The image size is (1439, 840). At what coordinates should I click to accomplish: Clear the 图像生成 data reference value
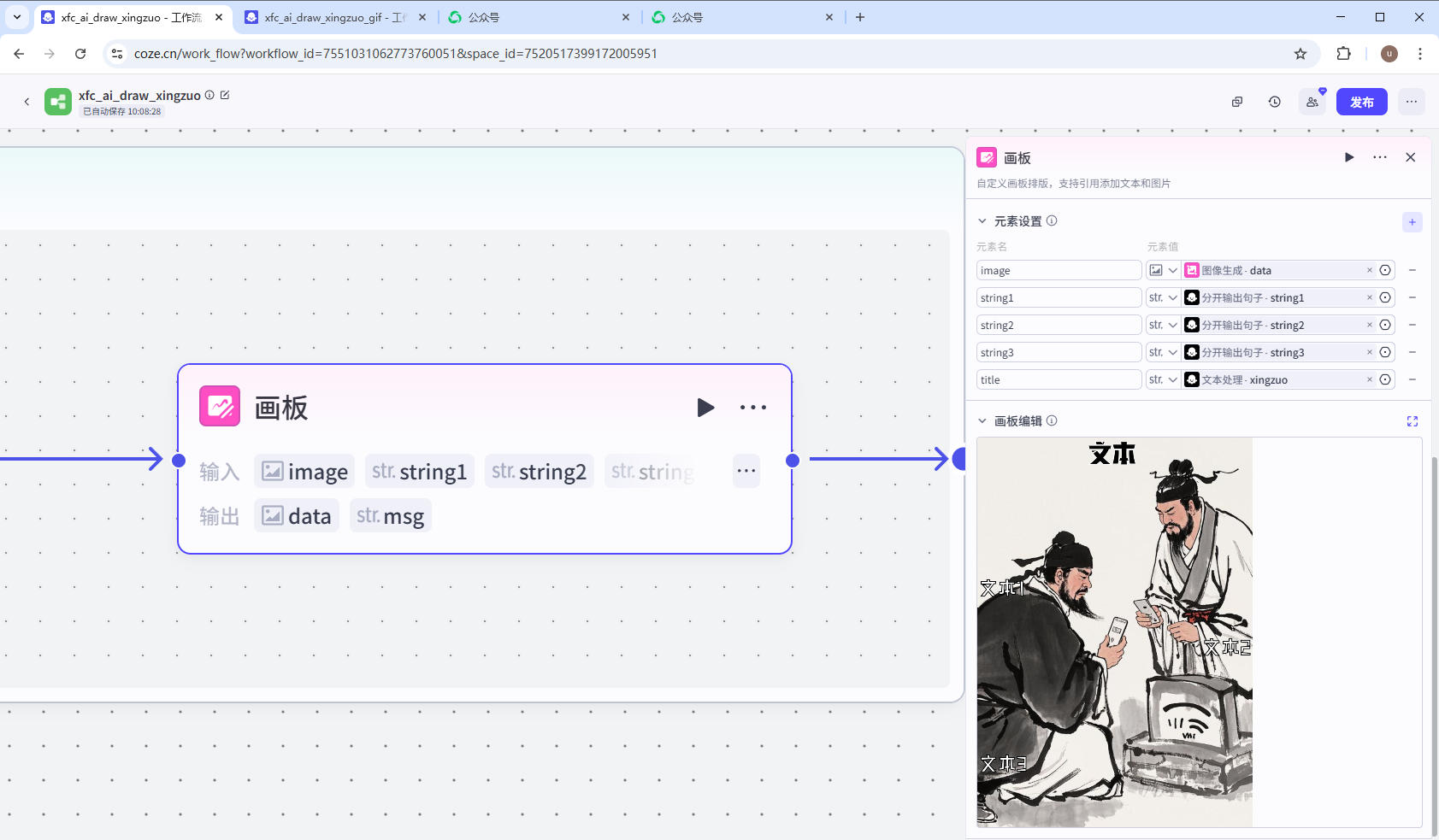1370,270
